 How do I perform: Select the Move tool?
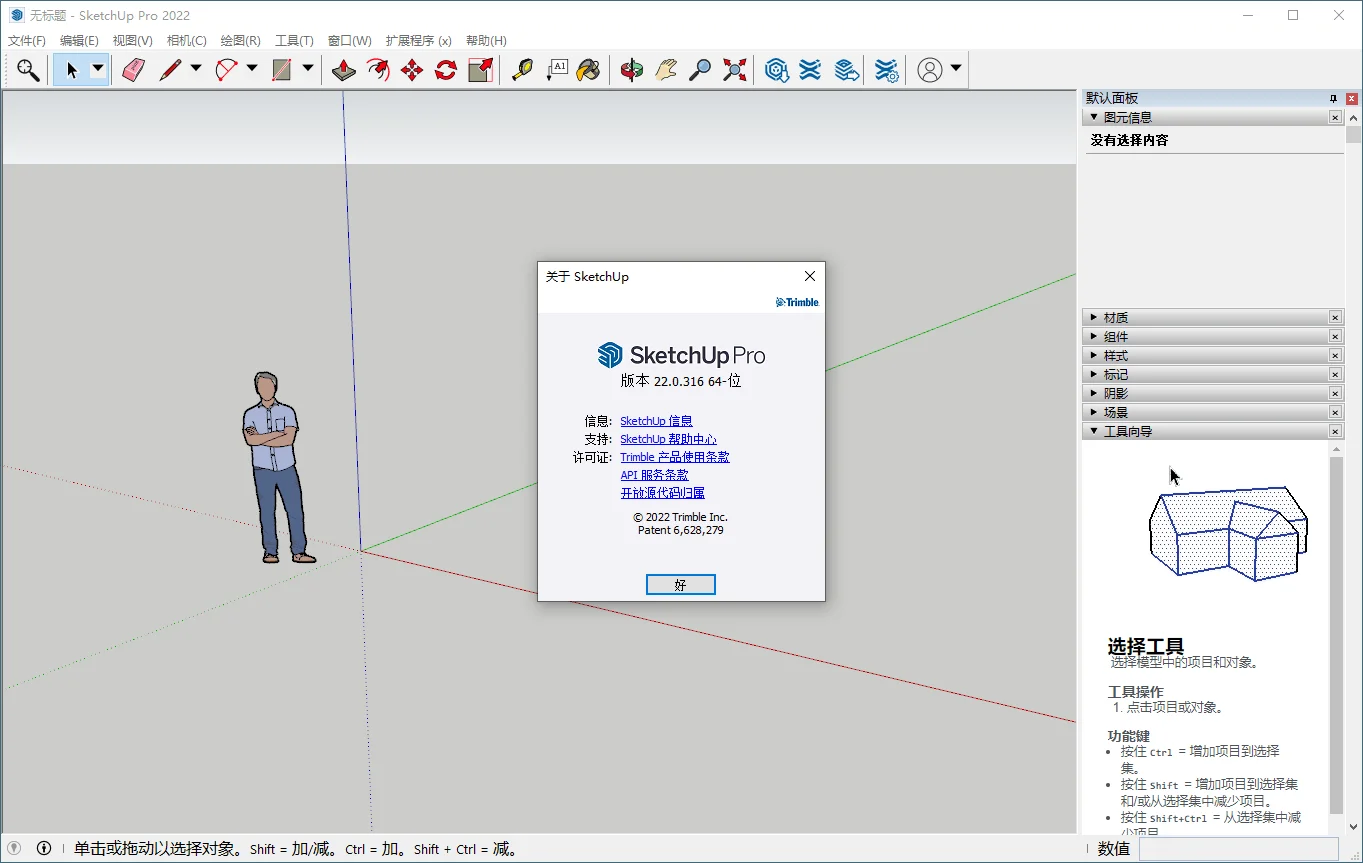[x=412, y=69]
